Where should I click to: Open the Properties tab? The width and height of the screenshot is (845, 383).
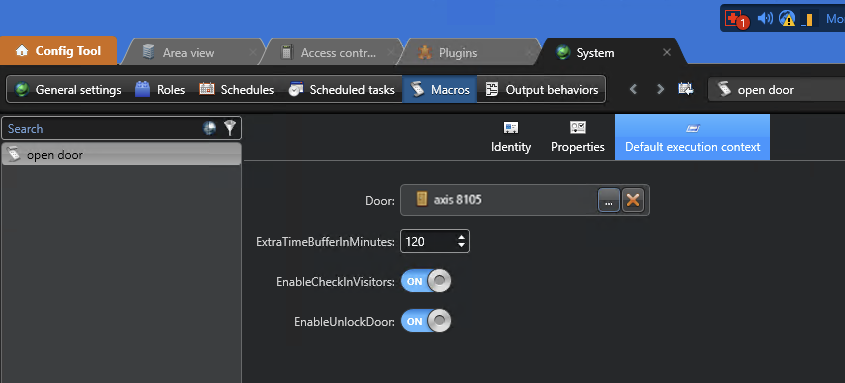tap(578, 137)
